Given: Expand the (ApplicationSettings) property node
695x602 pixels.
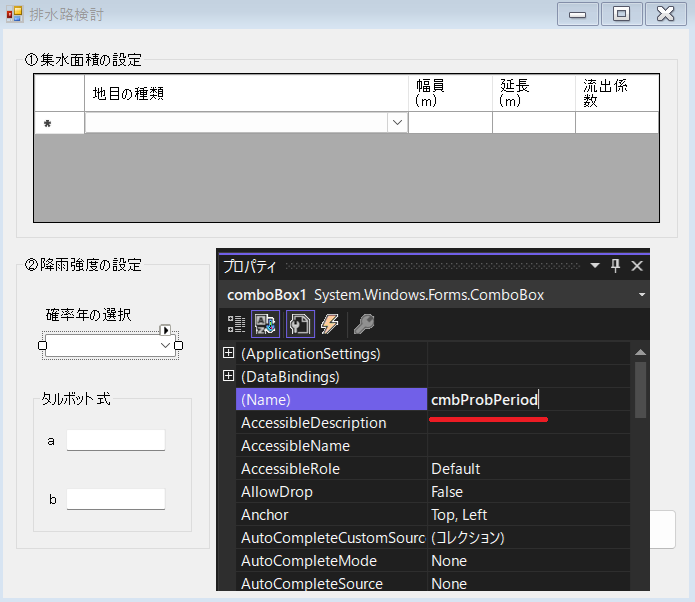Looking at the screenshot, I should click(x=228, y=353).
